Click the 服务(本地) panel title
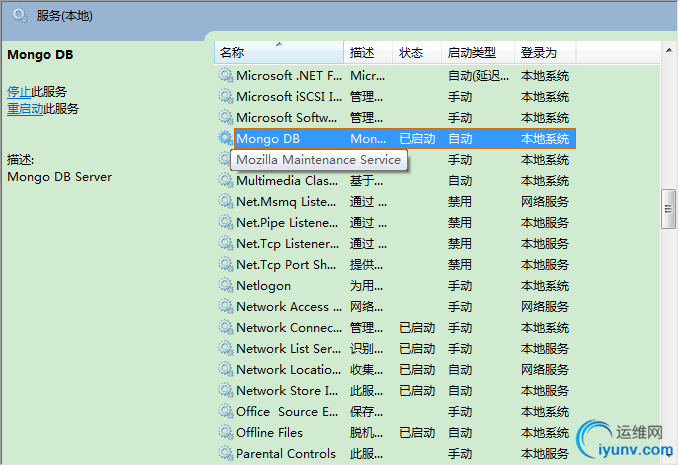 [65, 16]
